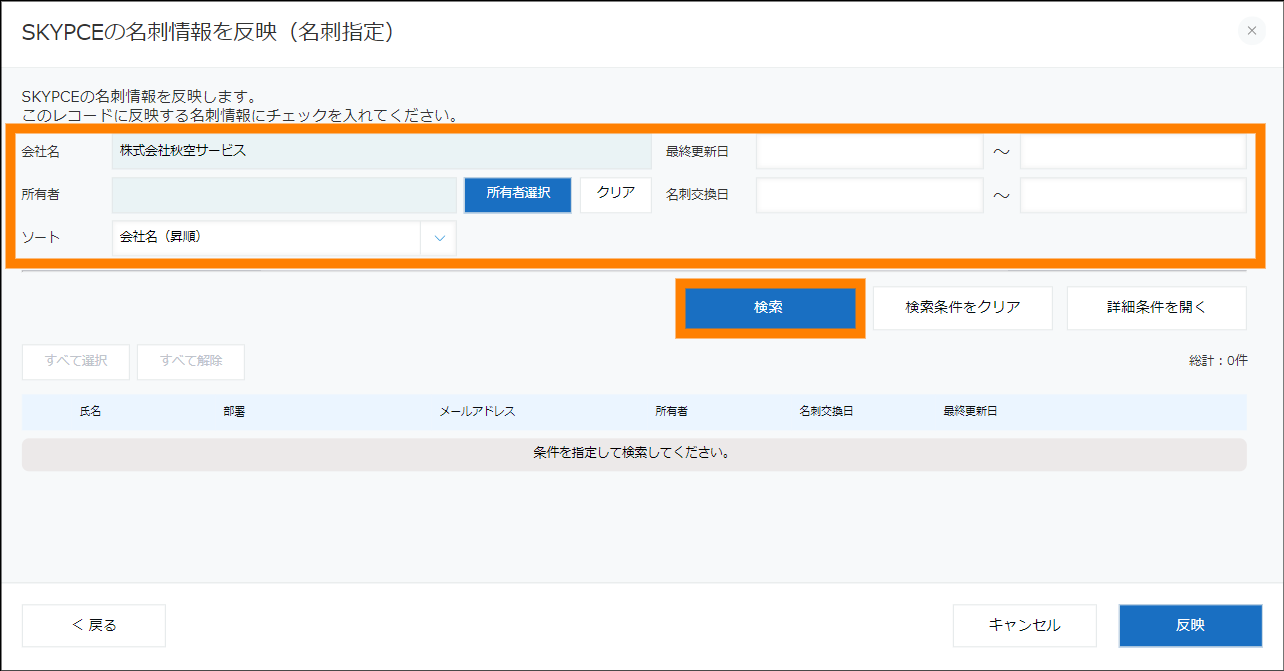This screenshot has height=671, width=1284.
Task: Click the 最終更新日 start date field
Action: 869,152
